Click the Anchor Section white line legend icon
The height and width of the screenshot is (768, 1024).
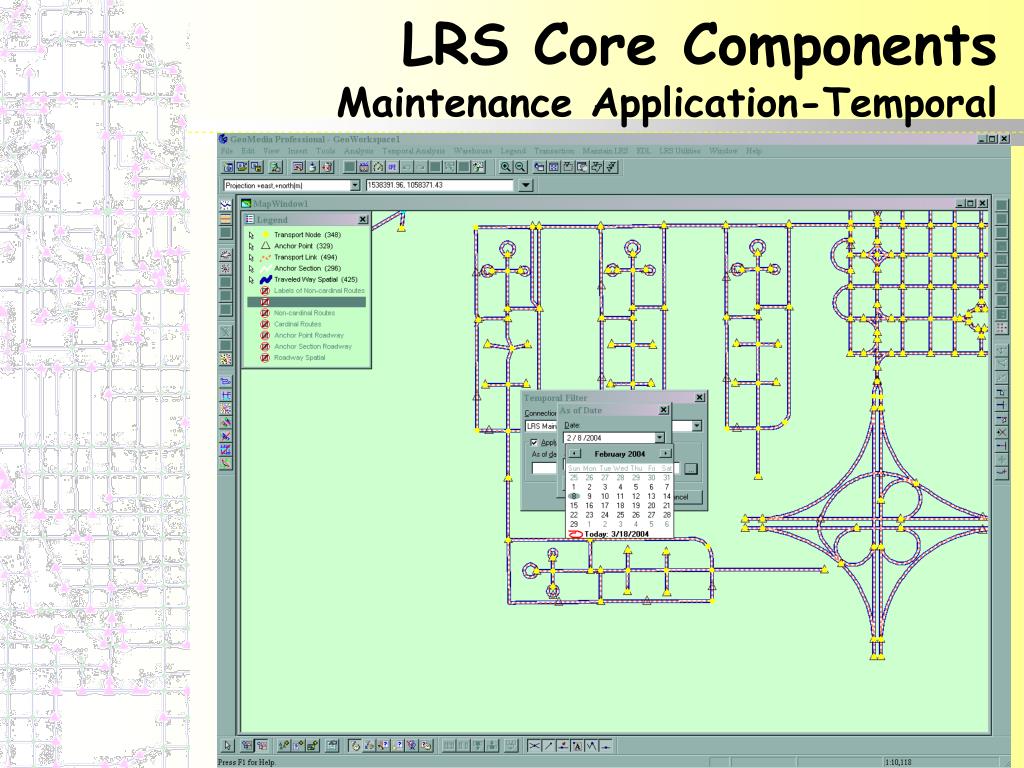click(x=266, y=268)
